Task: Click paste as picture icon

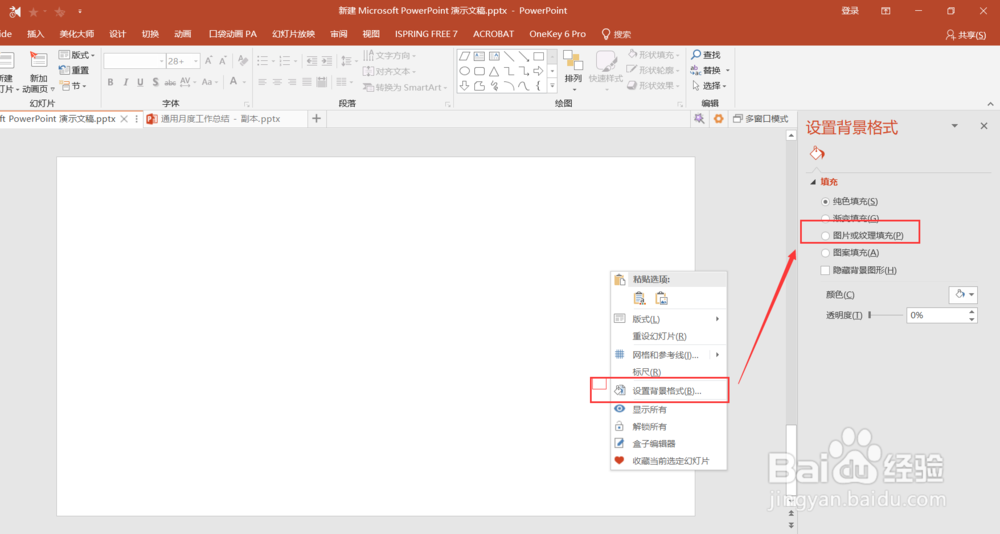Action: [x=661, y=299]
